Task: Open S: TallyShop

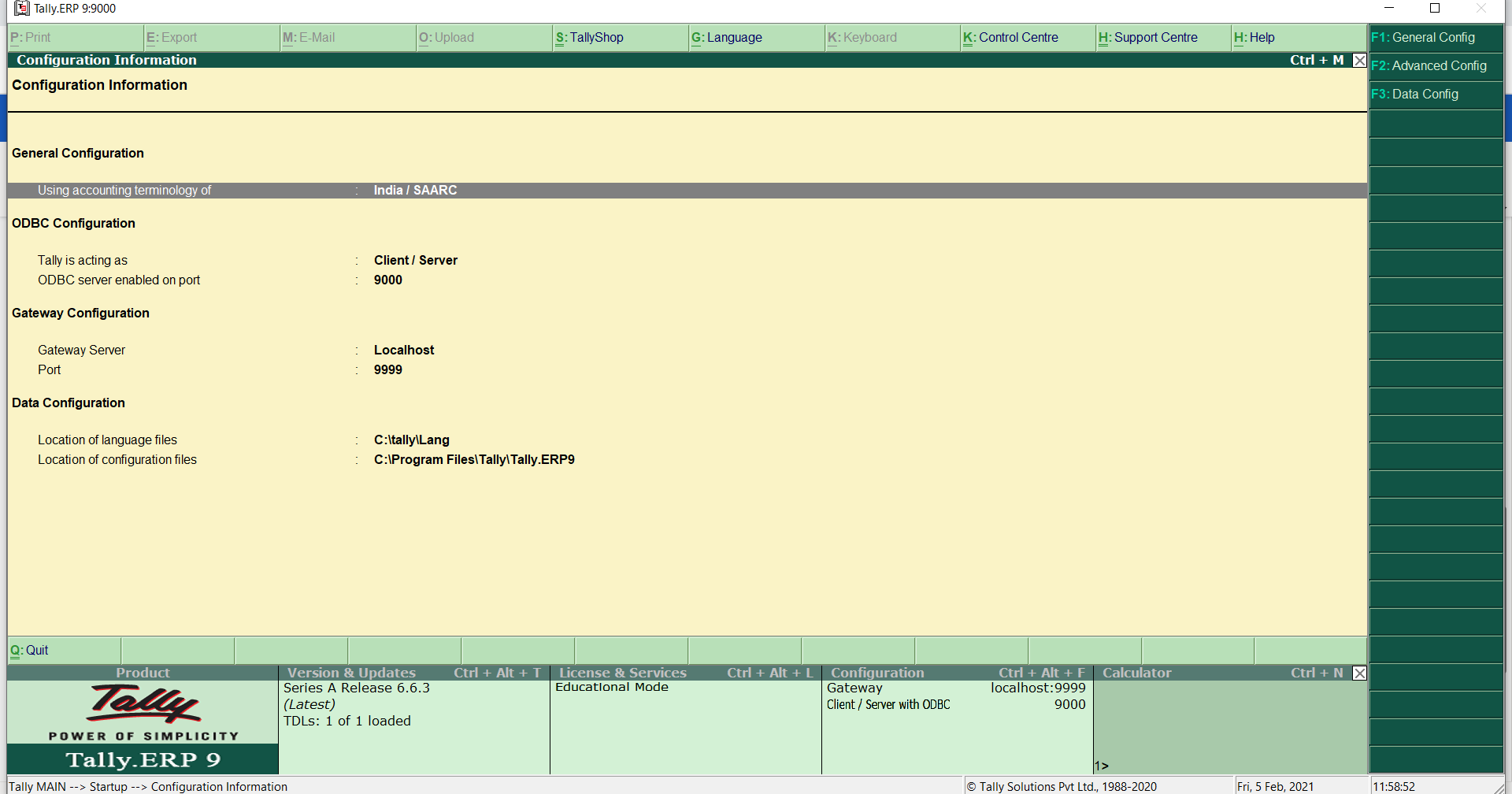Action: [620, 37]
